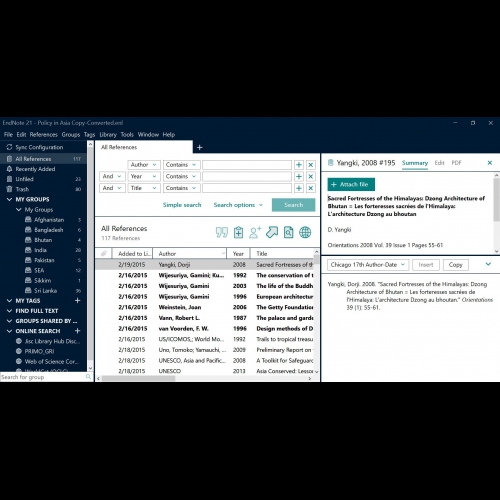Click the find full text icon

tap(289, 232)
